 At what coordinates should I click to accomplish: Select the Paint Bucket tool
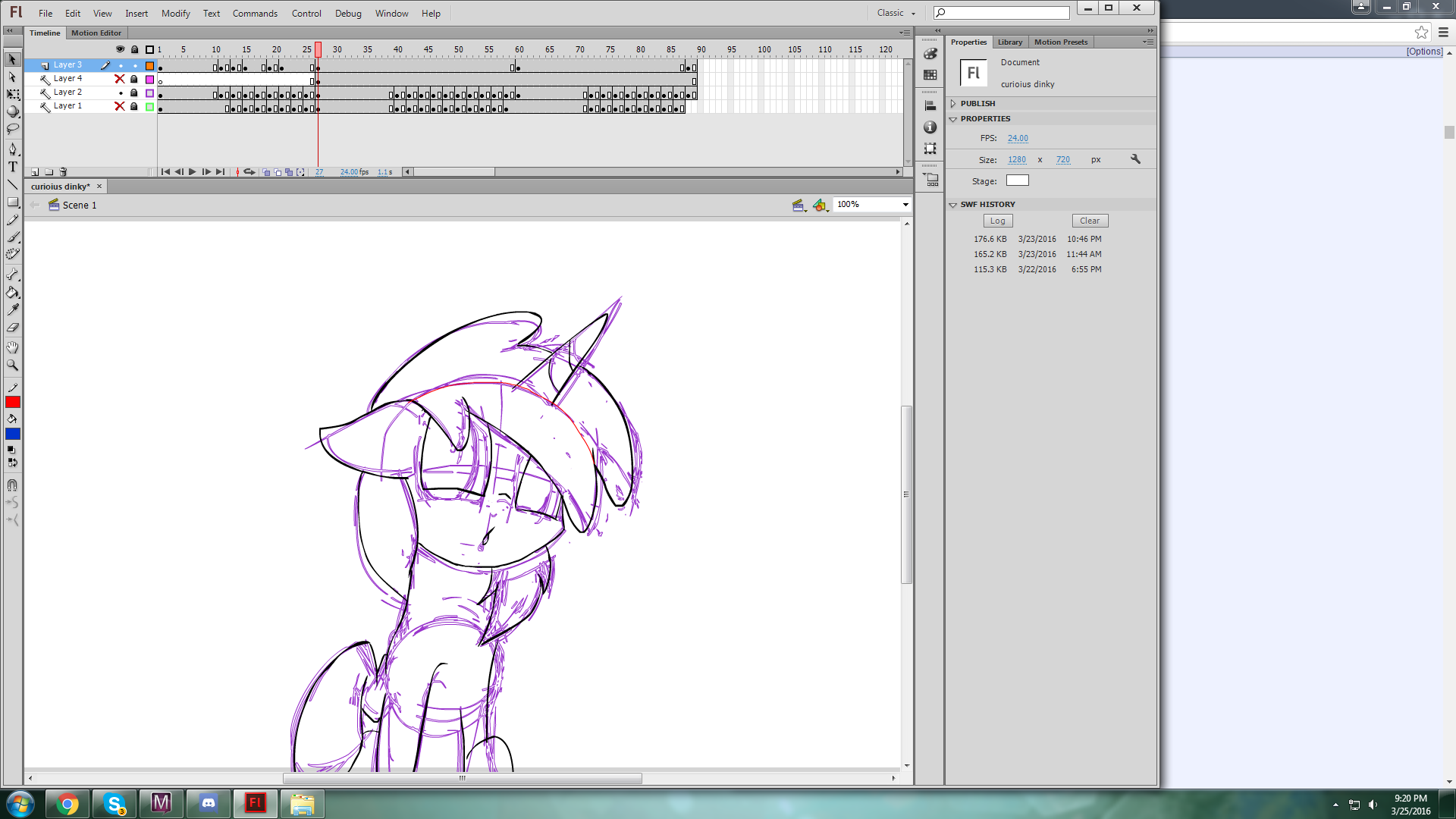coord(13,293)
